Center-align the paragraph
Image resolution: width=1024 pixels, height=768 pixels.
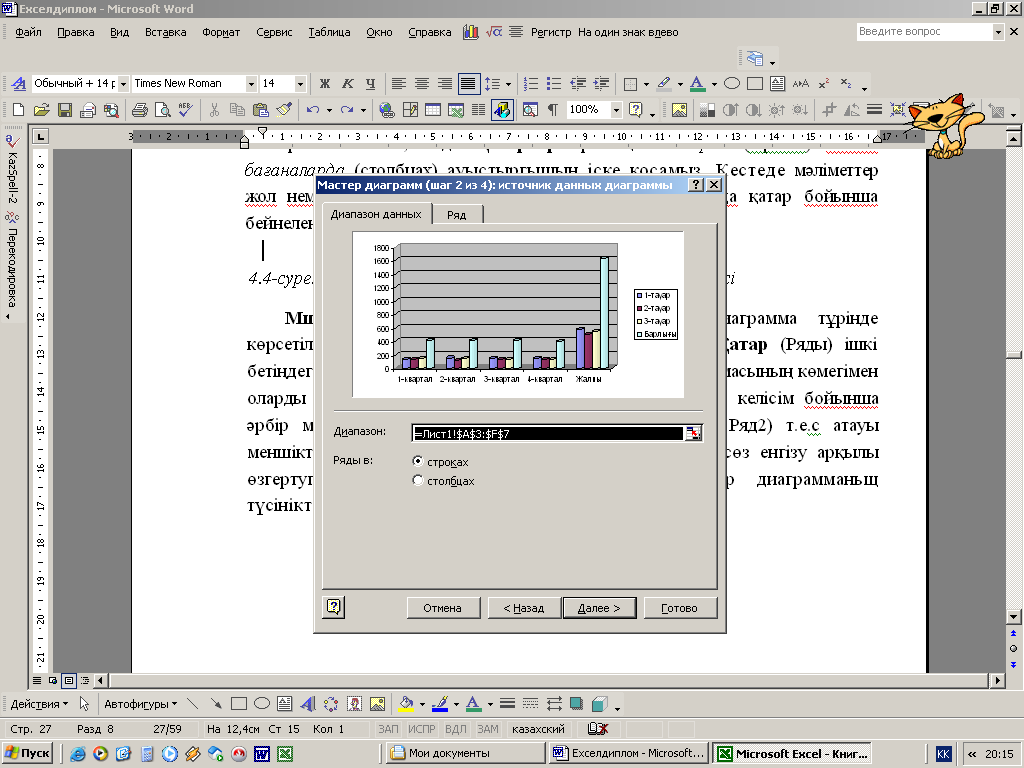point(422,84)
